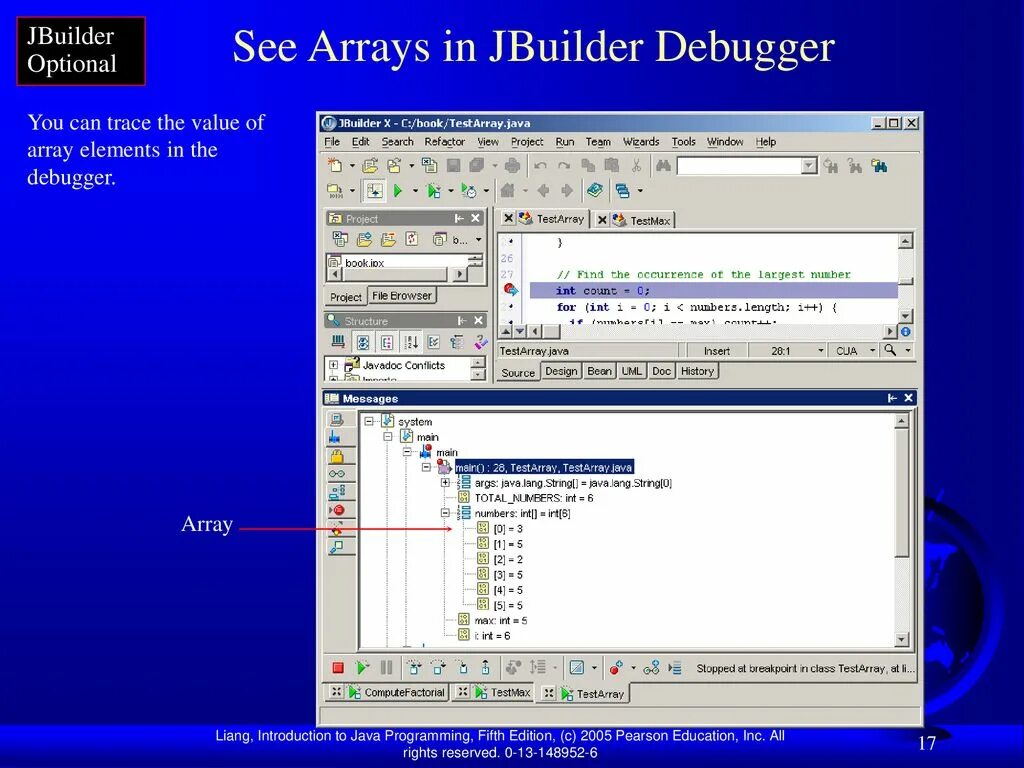Collapse the main() : 28 stack frame node
Image resolution: width=1024 pixels, height=768 pixels.
point(426,468)
